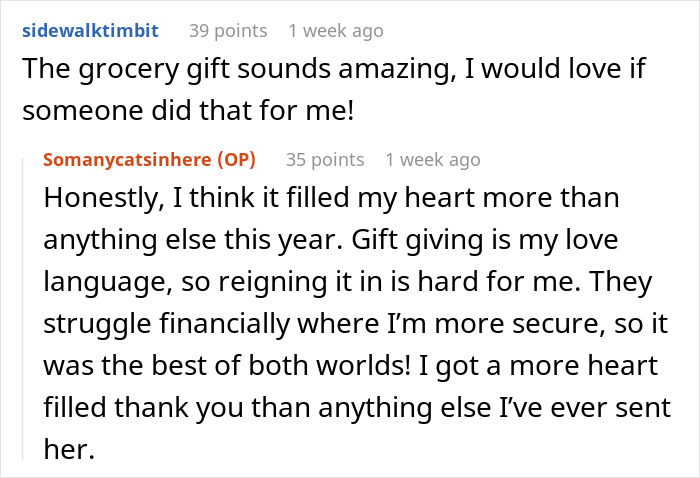Click the 39 points score

coord(227,30)
